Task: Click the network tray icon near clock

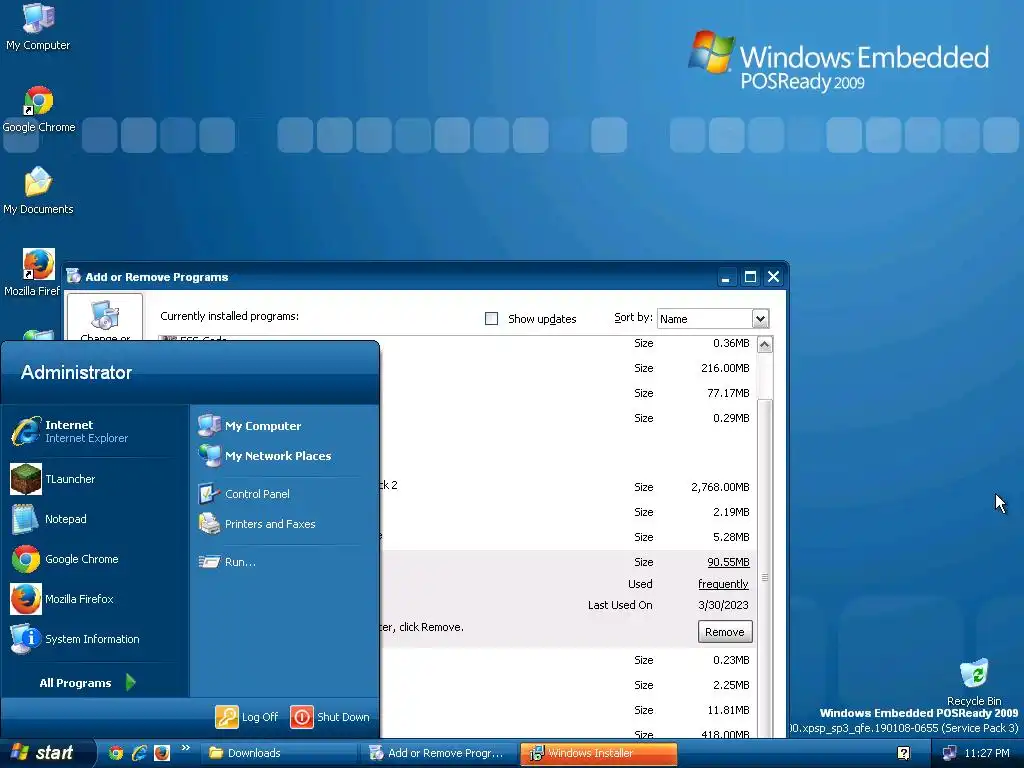Action: [949, 753]
